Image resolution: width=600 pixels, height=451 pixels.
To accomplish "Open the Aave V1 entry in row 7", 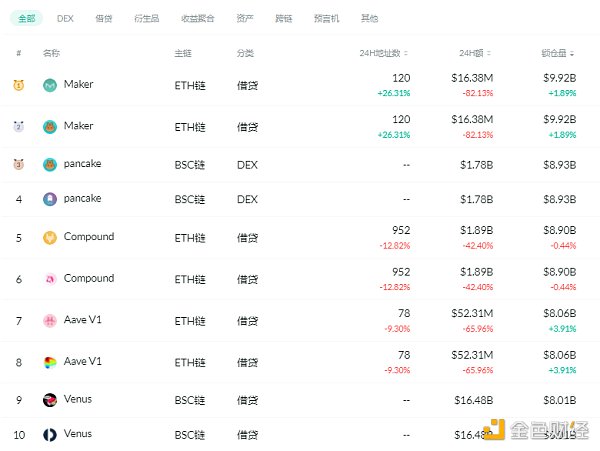I will click(x=83, y=320).
